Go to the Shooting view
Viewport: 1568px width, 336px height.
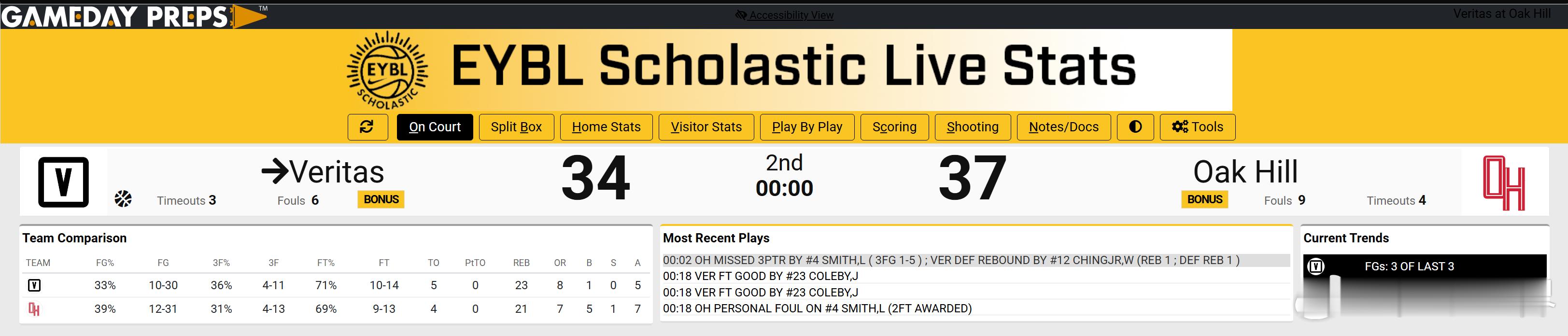click(x=972, y=126)
